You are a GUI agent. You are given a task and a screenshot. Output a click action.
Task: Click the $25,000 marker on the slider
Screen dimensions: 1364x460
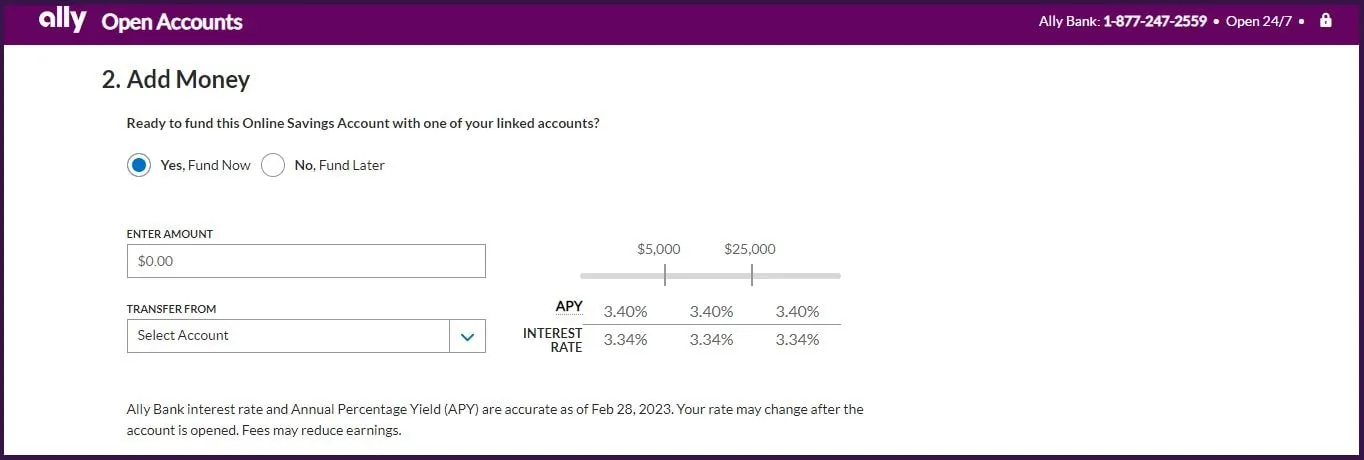751,275
